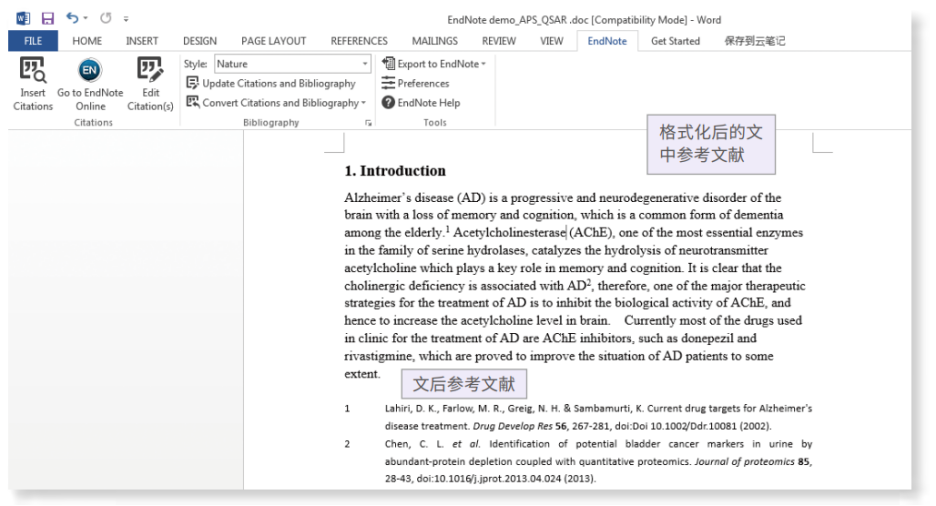Click the word 'rivastigmine' in the paragraph
Screen dimensions: 936x506
(378, 356)
